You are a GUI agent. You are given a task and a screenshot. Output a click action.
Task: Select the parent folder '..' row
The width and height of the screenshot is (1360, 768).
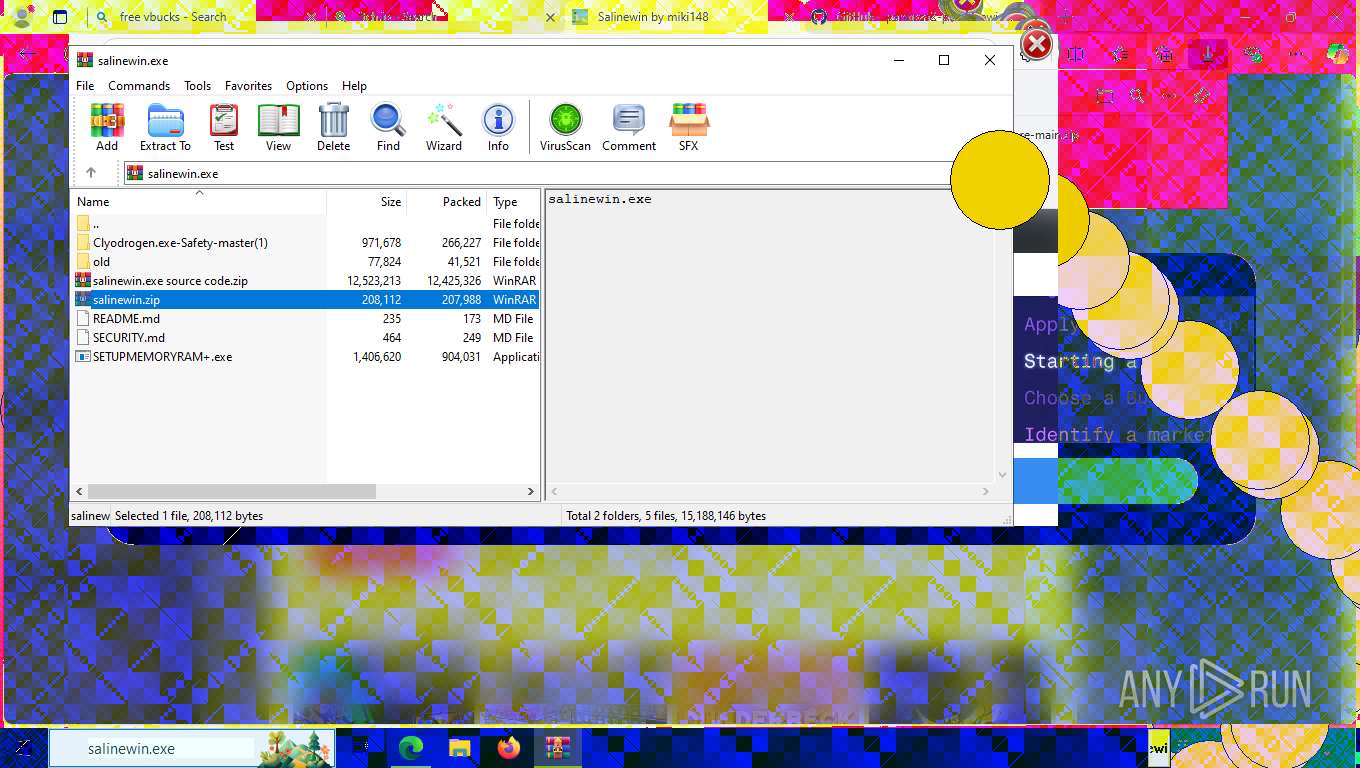click(x=306, y=224)
